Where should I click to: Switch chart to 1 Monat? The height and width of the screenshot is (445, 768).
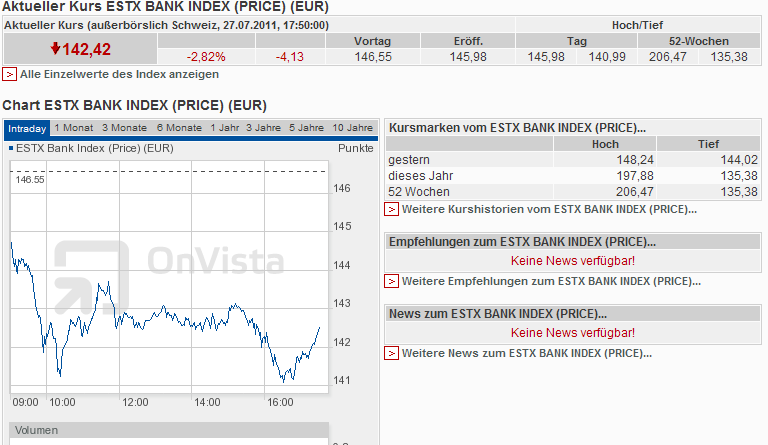coord(74,128)
